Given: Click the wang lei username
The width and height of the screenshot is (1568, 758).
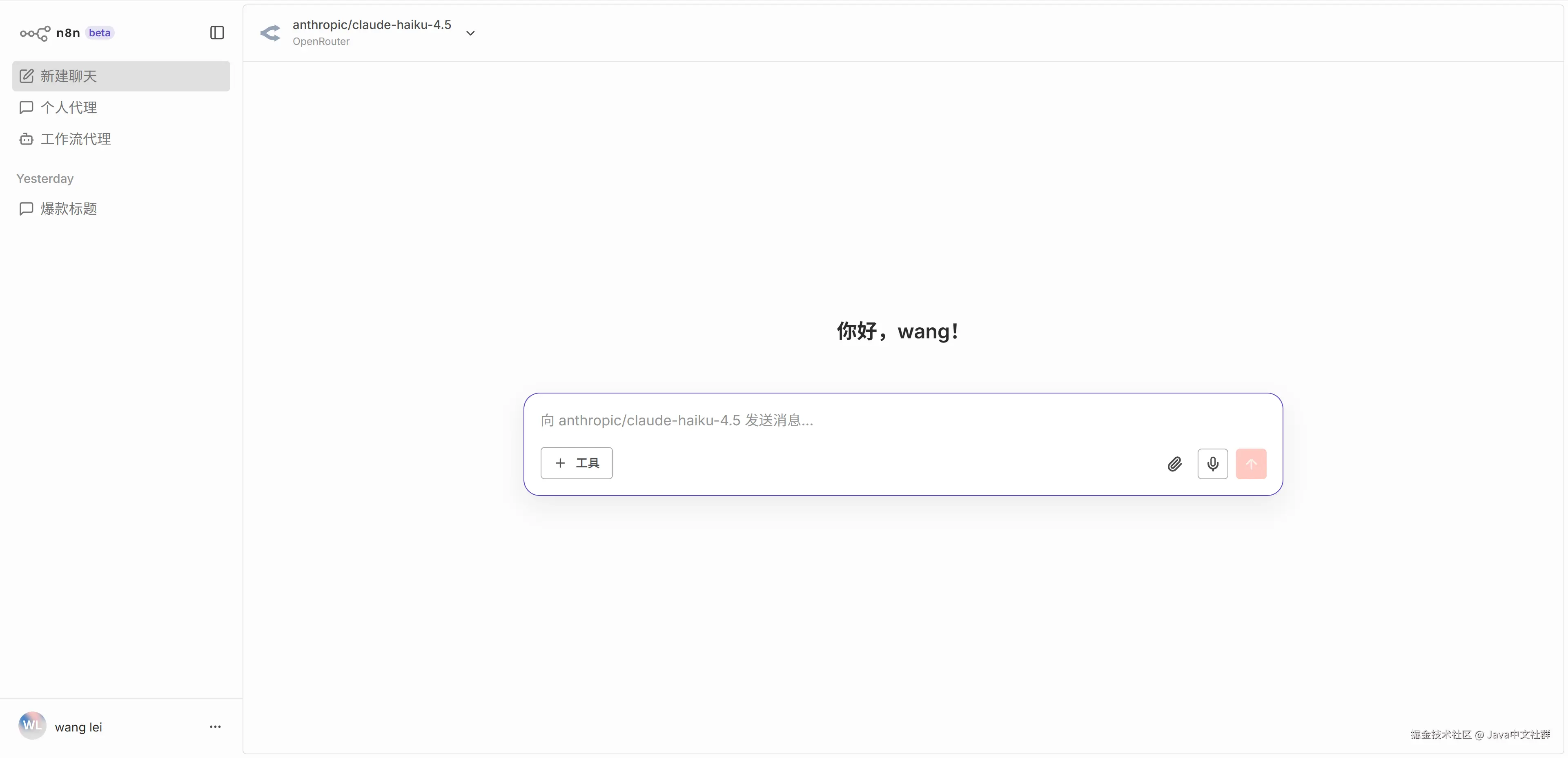Looking at the screenshot, I should click(x=78, y=727).
